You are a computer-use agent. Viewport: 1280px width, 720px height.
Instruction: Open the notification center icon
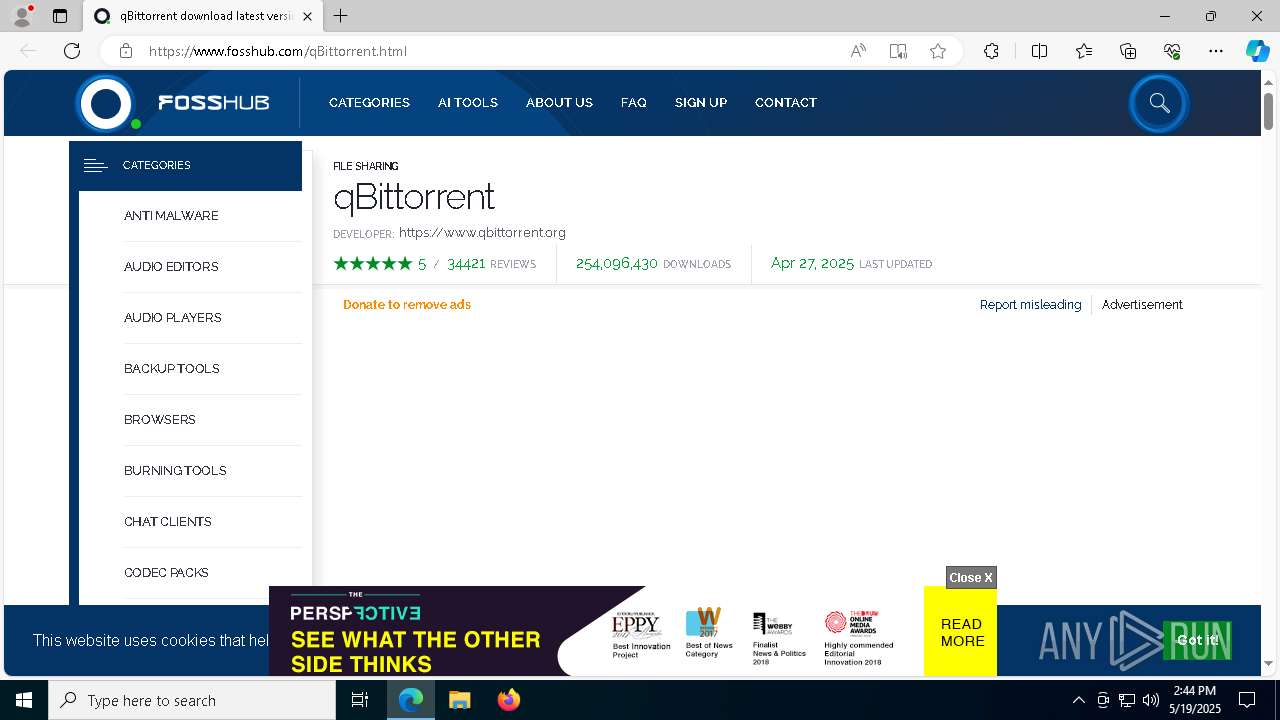pyautogui.click(x=1247, y=700)
